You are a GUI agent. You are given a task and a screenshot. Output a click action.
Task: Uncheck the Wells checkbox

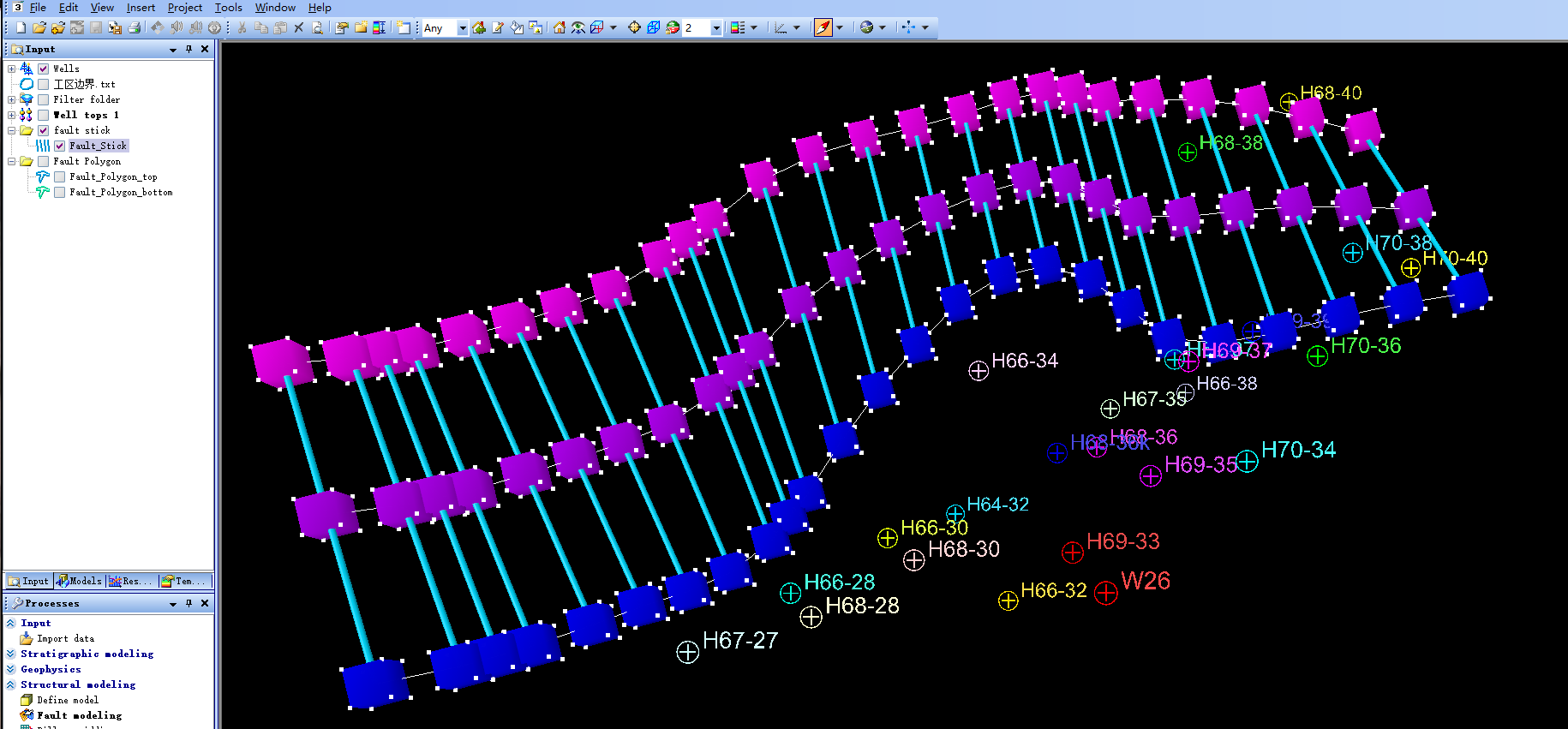point(43,69)
